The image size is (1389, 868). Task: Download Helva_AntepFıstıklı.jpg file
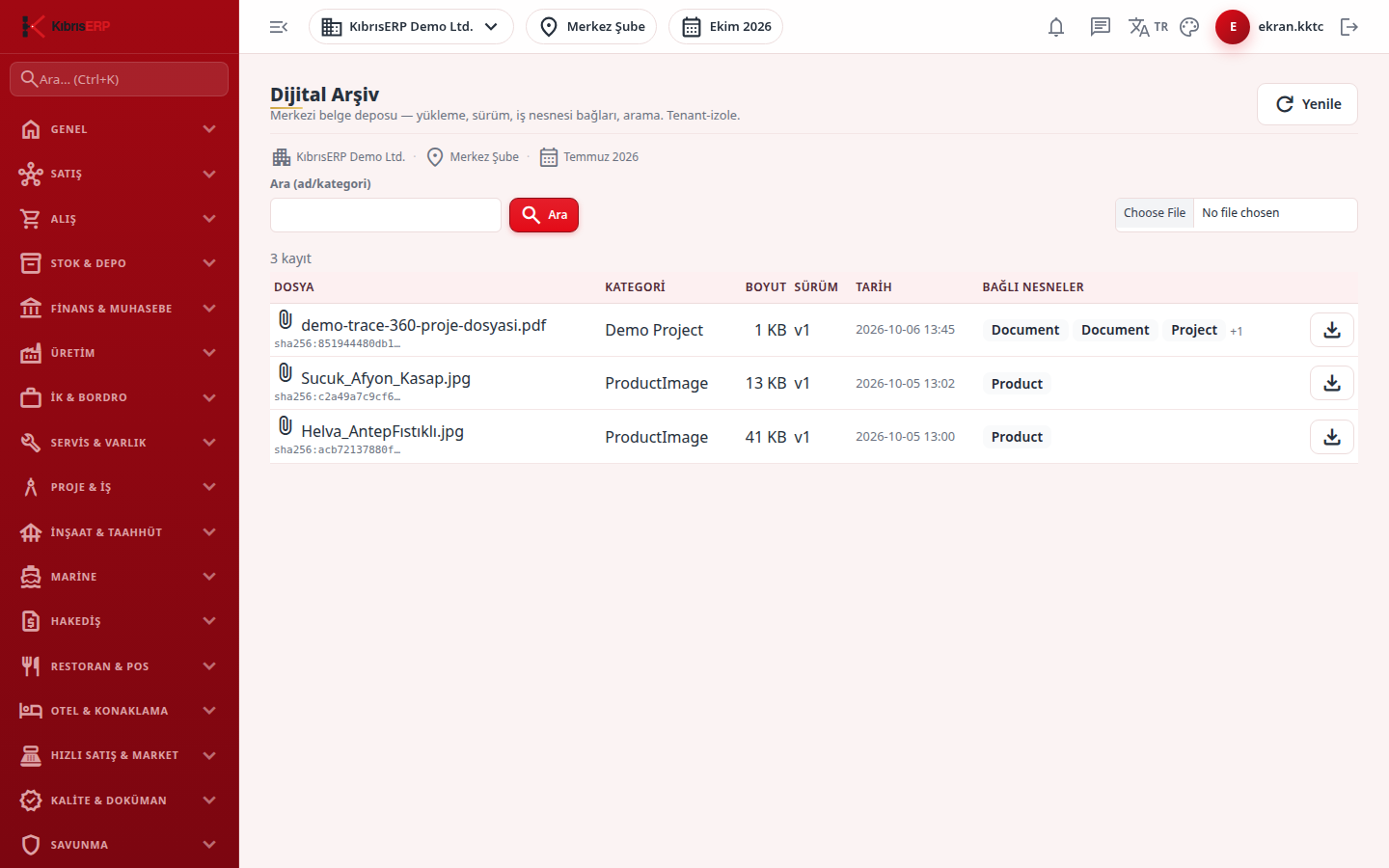point(1332,437)
